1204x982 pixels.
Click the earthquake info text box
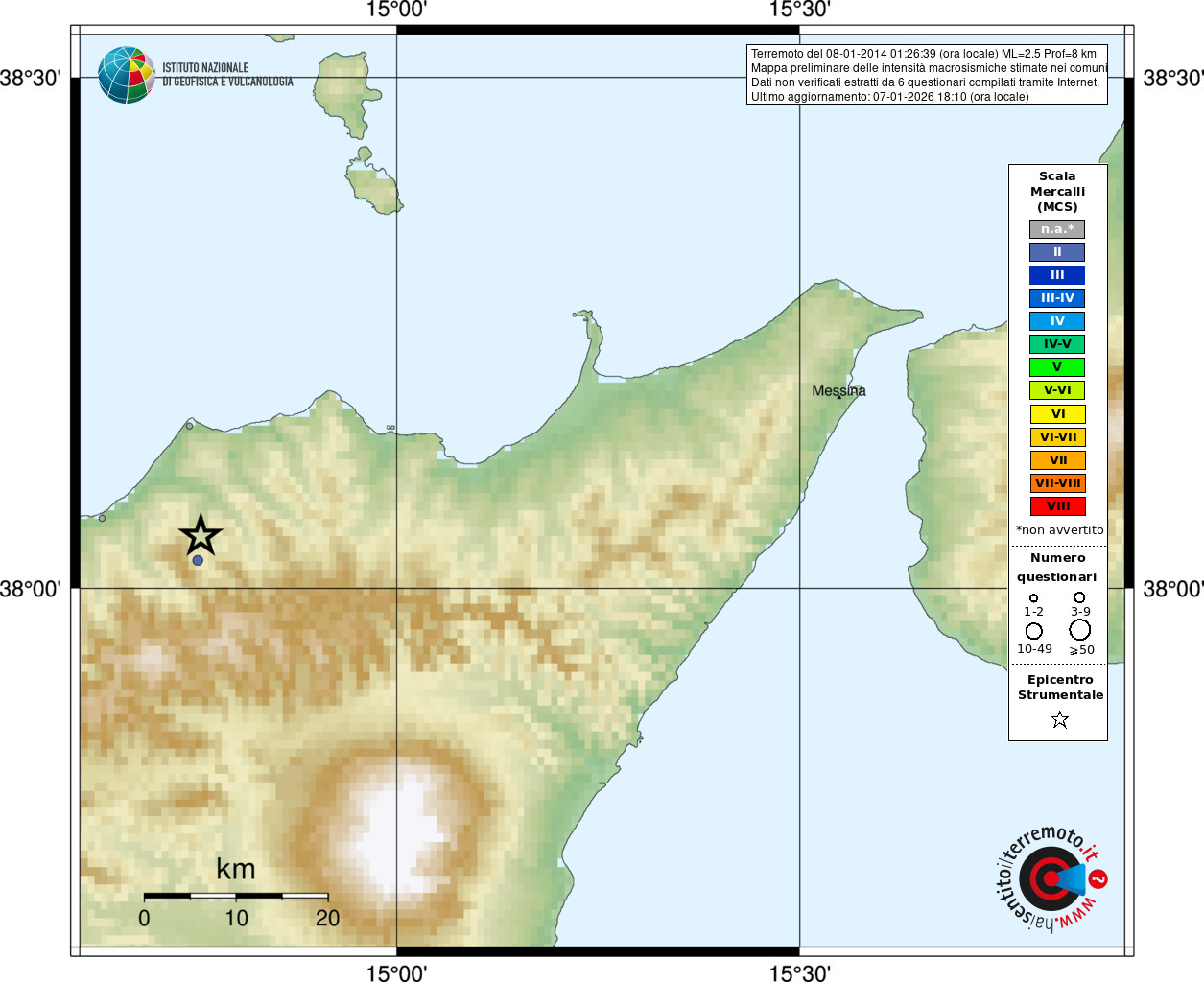[x=927, y=75]
